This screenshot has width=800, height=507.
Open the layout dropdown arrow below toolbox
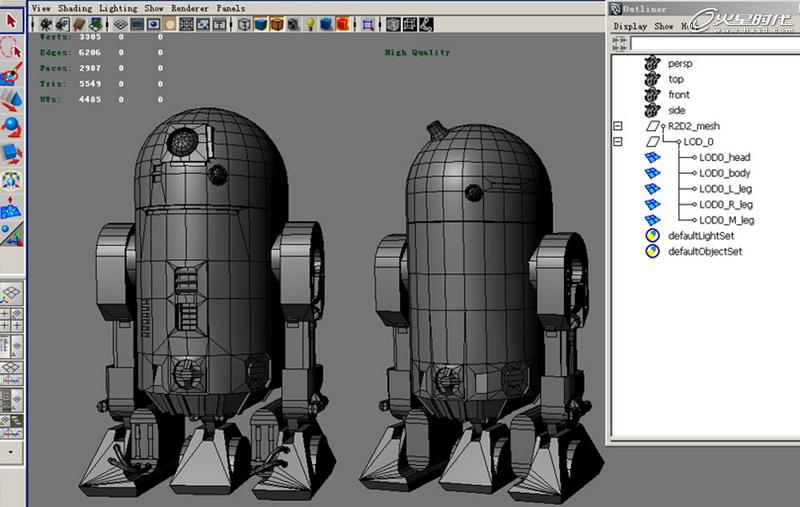point(11,451)
